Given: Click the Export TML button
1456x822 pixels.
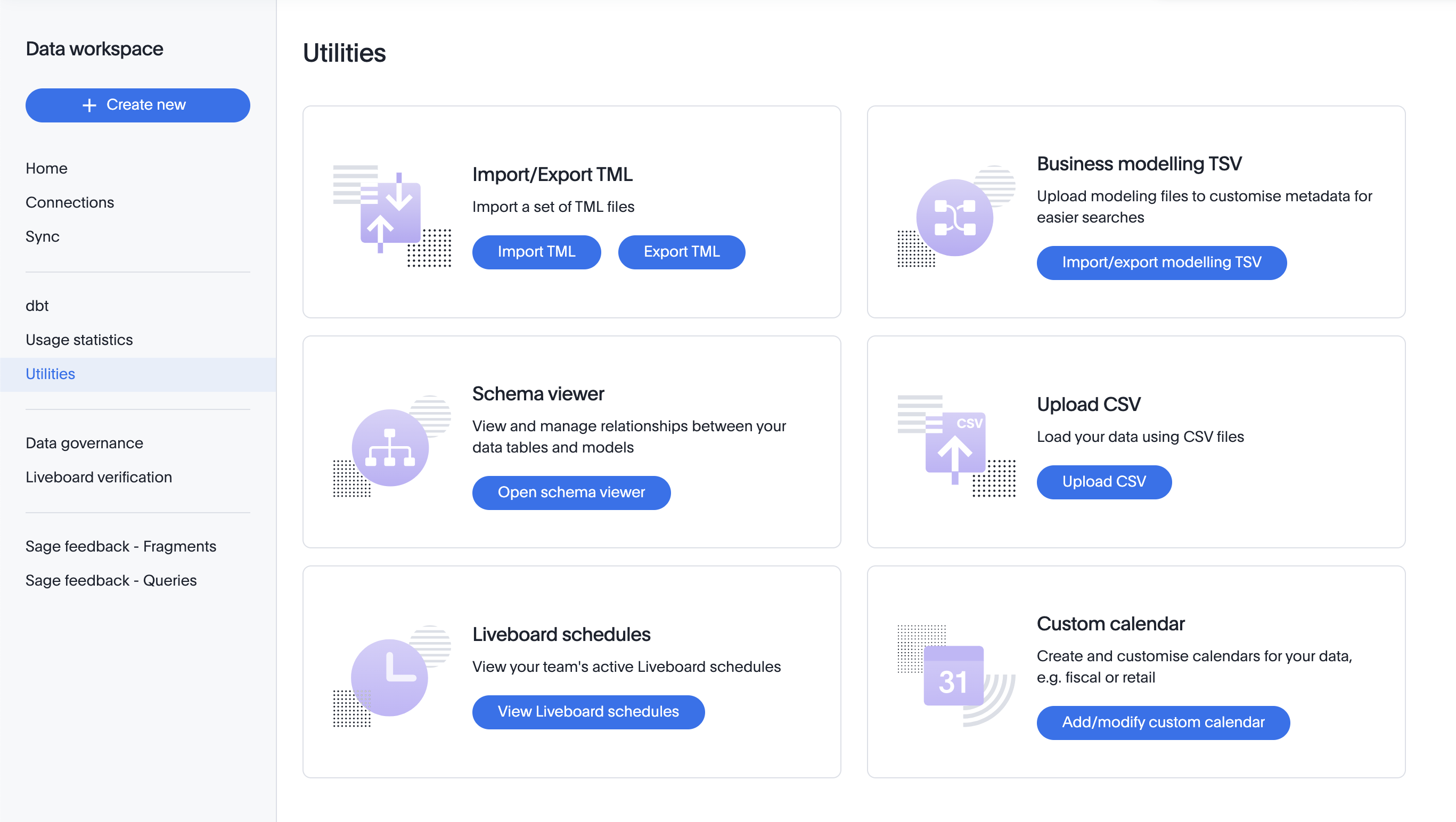Looking at the screenshot, I should point(681,252).
